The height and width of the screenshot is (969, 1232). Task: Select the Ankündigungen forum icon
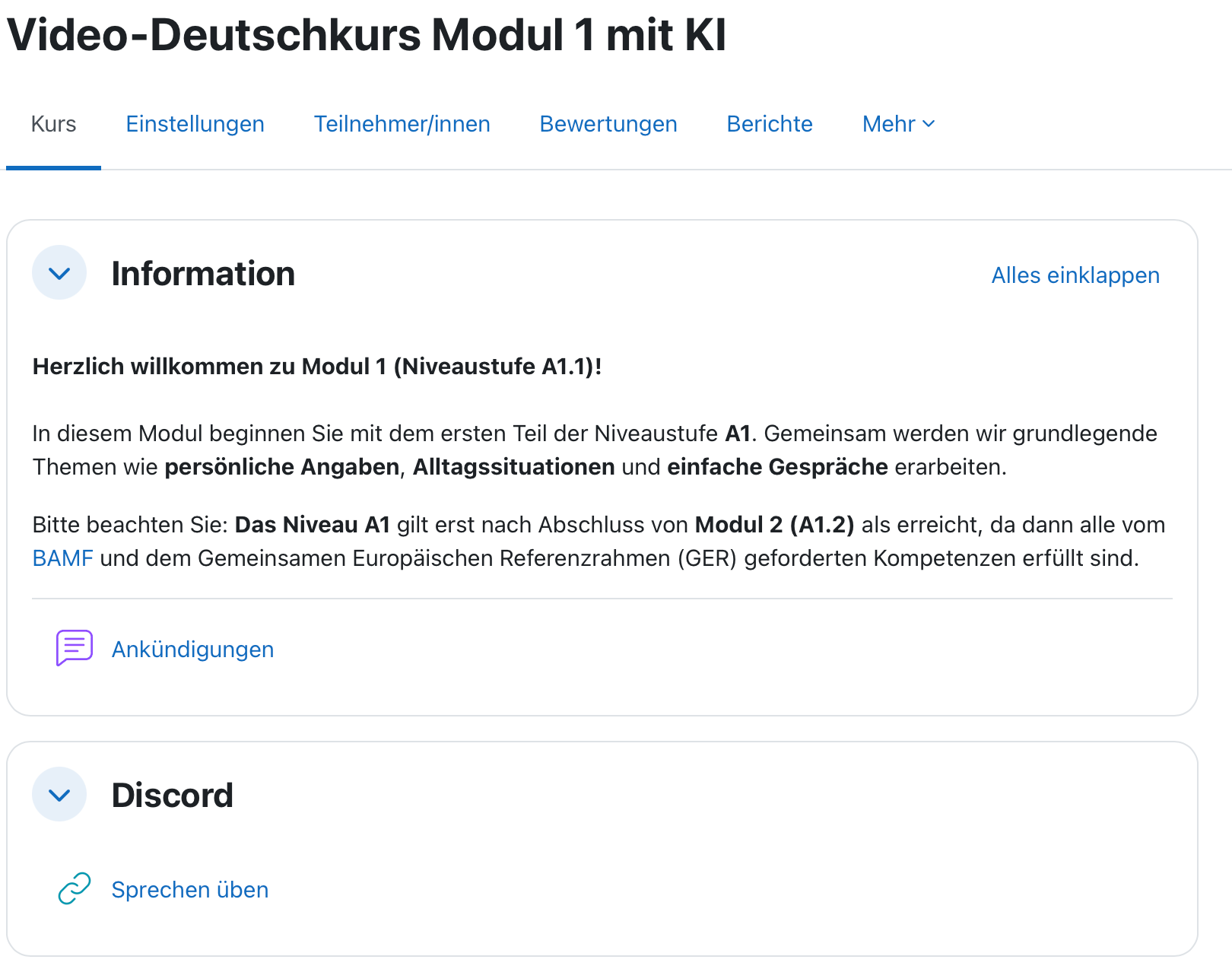[x=74, y=647]
